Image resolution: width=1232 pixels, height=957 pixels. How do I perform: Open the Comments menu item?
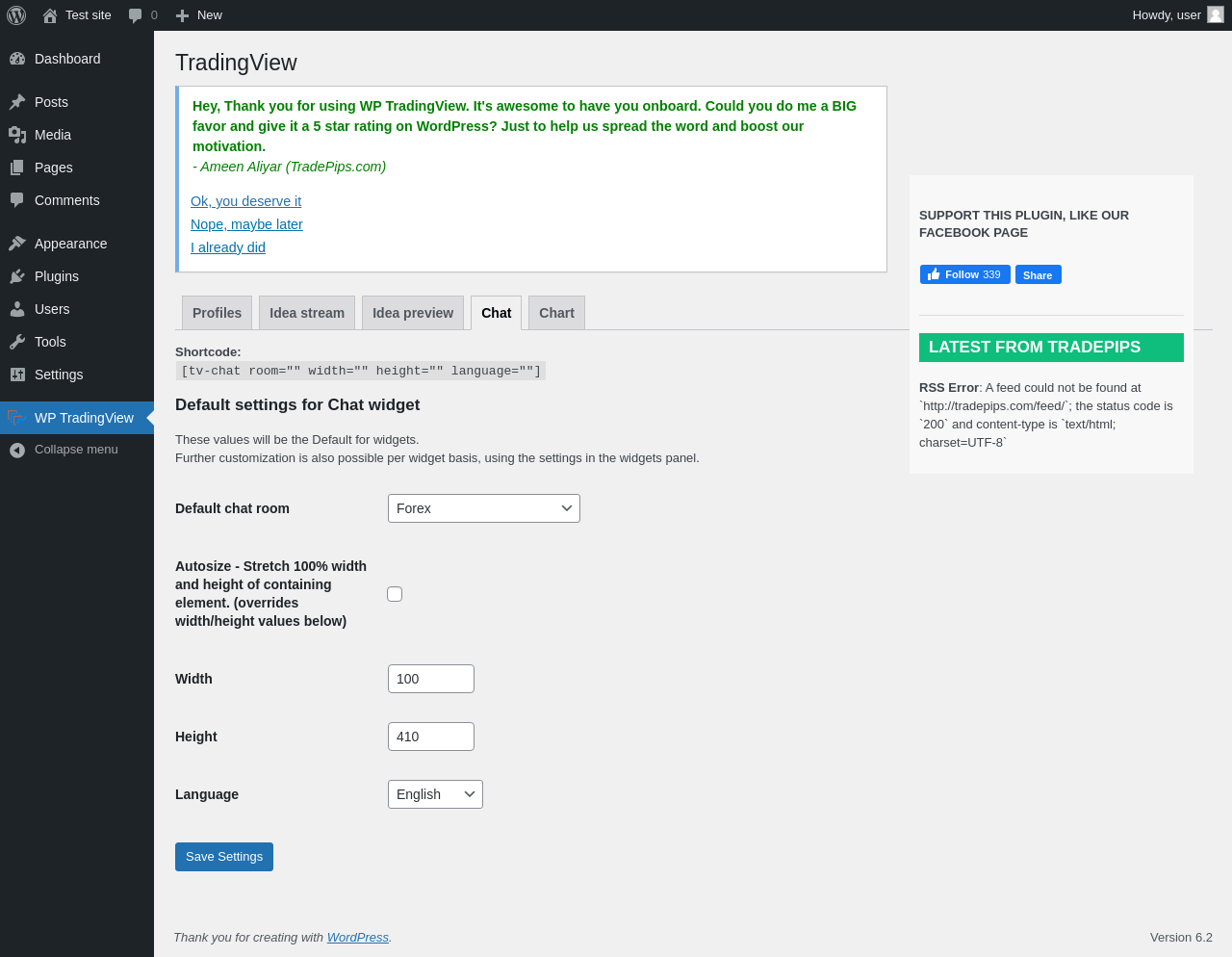tap(77, 200)
